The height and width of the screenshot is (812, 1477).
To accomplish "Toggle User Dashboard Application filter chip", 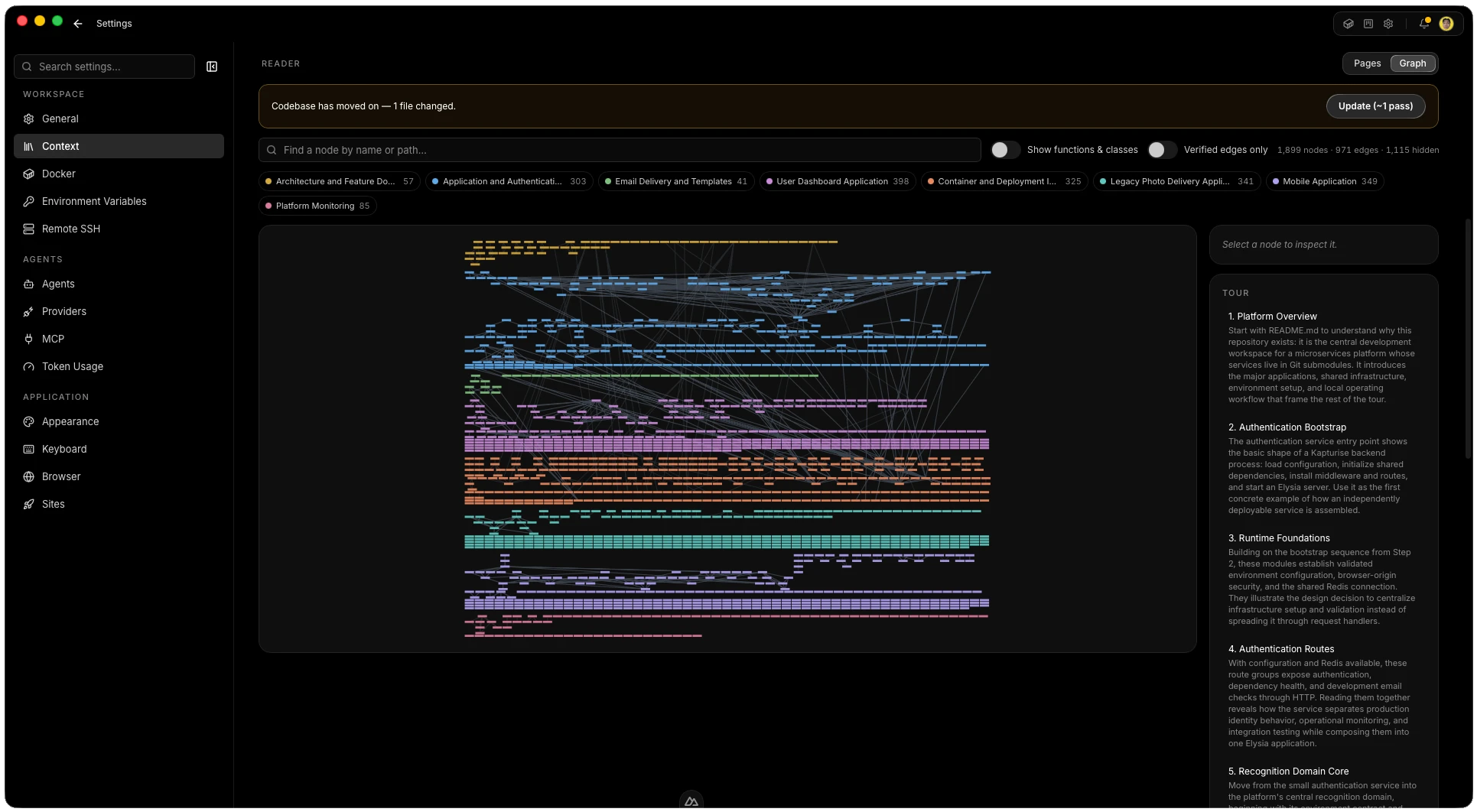I will [838, 181].
